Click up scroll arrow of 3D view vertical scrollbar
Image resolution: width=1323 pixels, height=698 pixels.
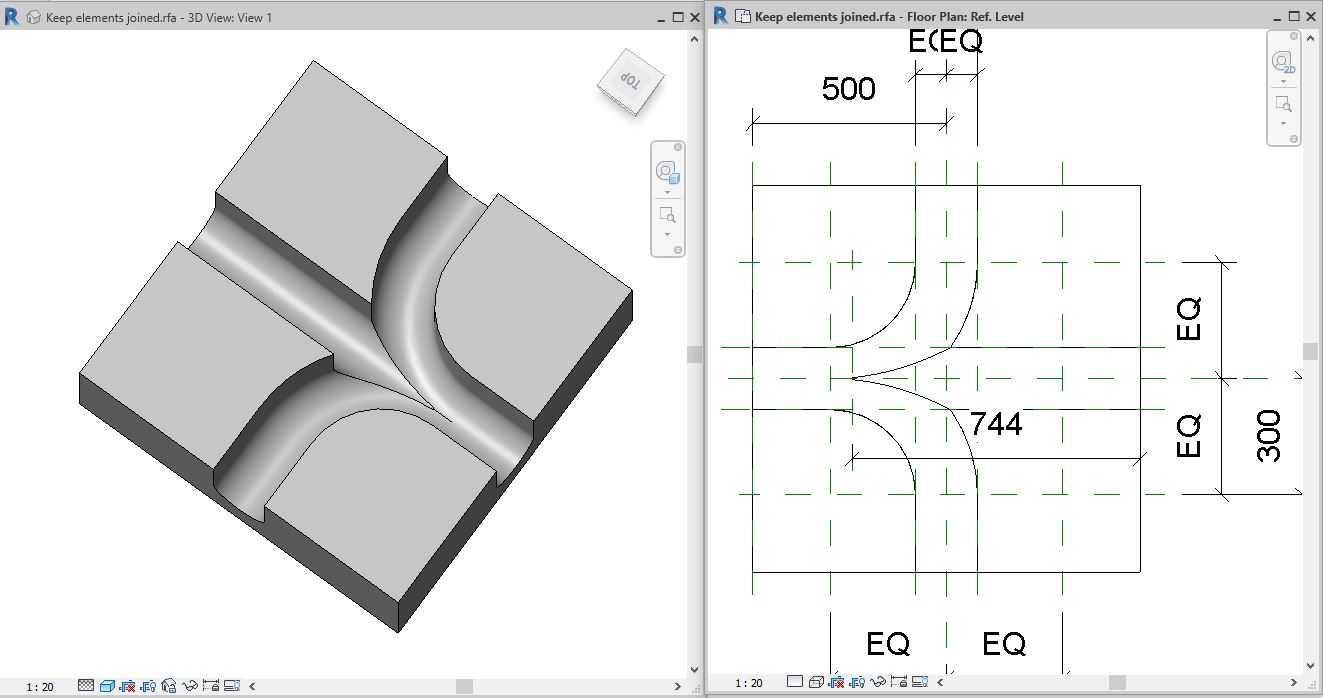[695, 39]
